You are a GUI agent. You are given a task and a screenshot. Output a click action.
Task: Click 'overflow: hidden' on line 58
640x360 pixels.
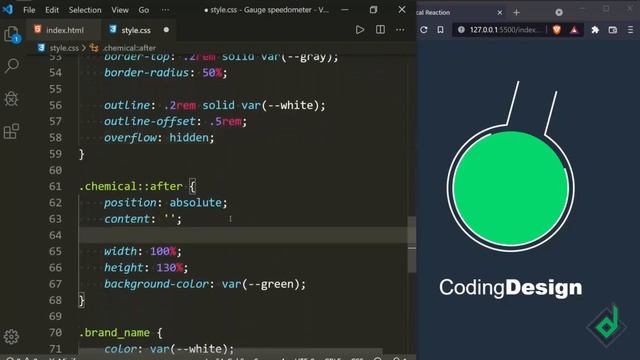tap(159, 138)
